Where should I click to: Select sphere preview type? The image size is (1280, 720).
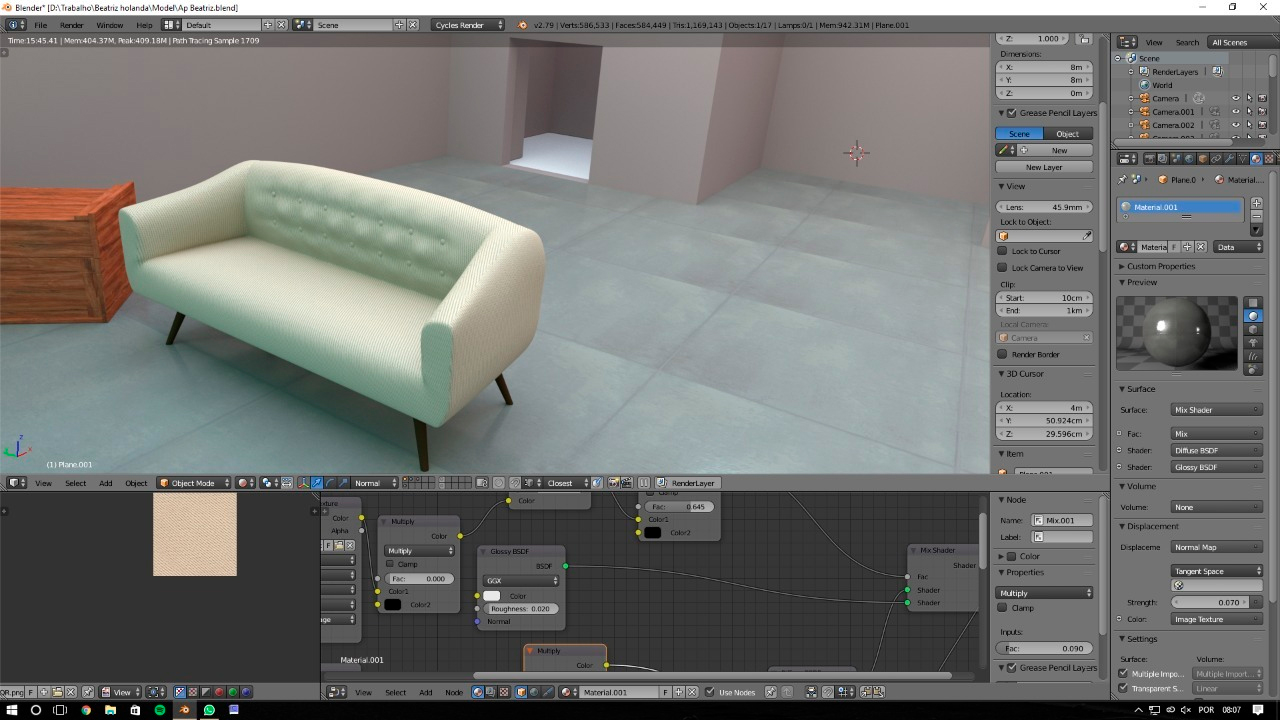click(1254, 316)
